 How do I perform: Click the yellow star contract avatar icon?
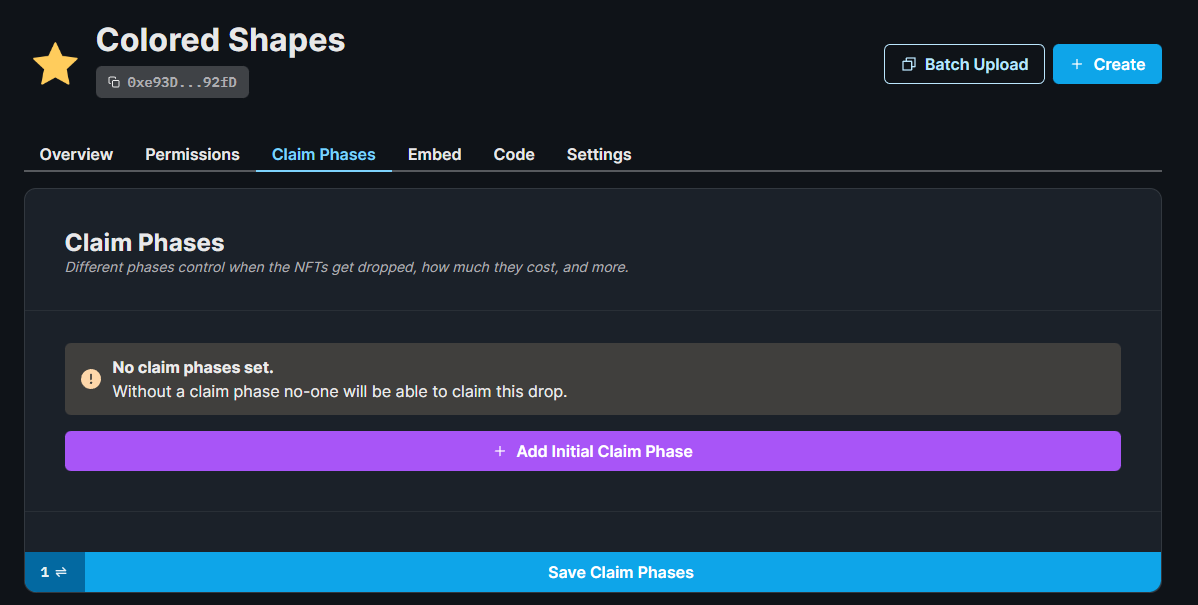(55, 63)
